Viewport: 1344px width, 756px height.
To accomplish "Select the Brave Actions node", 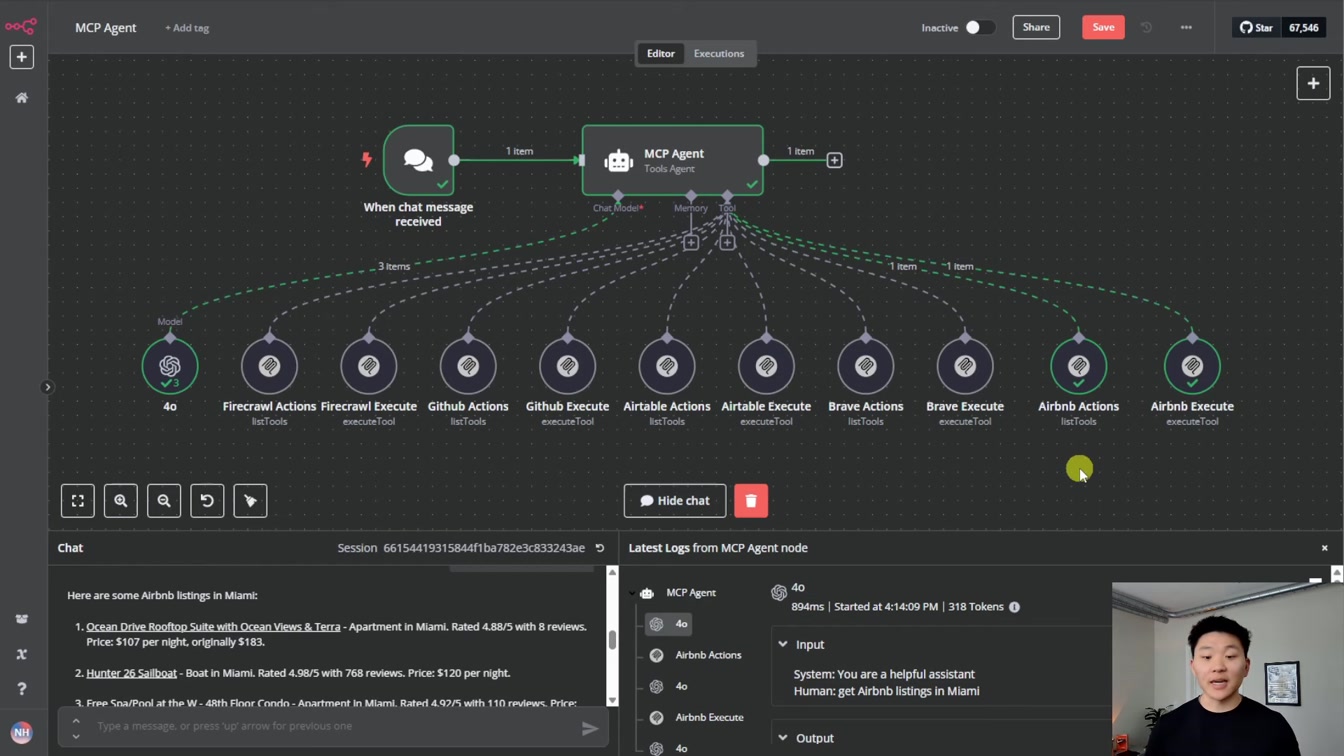I will tap(866, 366).
